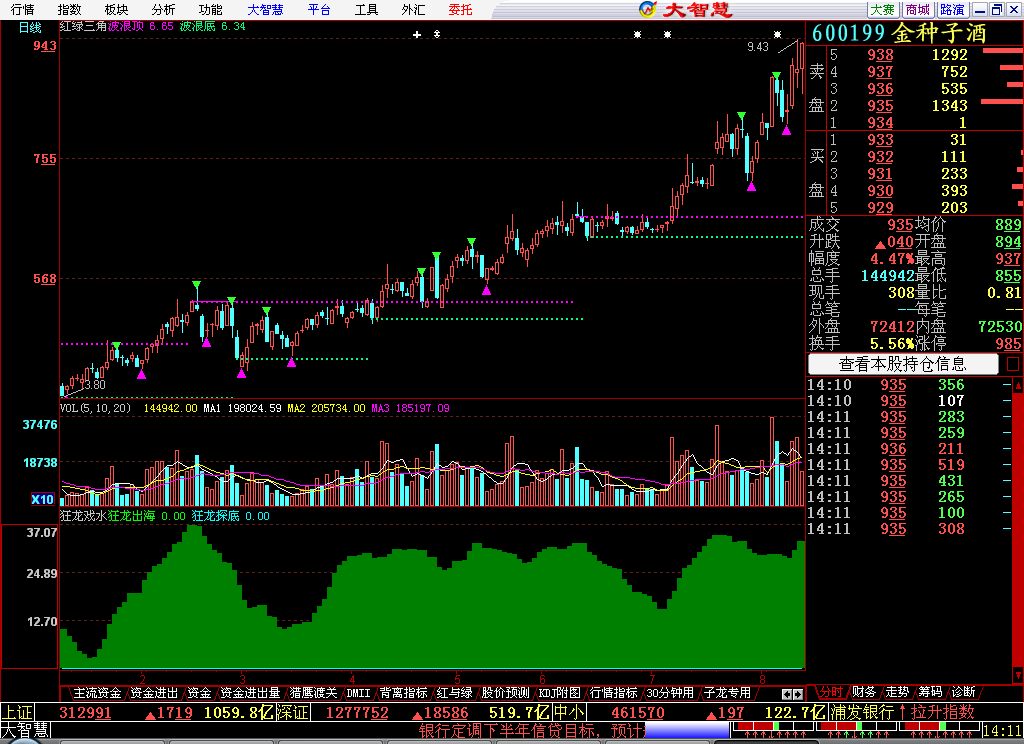This screenshot has height=744, width=1024.
Task: Open the 分析 menu
Action: [x=163, y=10]
